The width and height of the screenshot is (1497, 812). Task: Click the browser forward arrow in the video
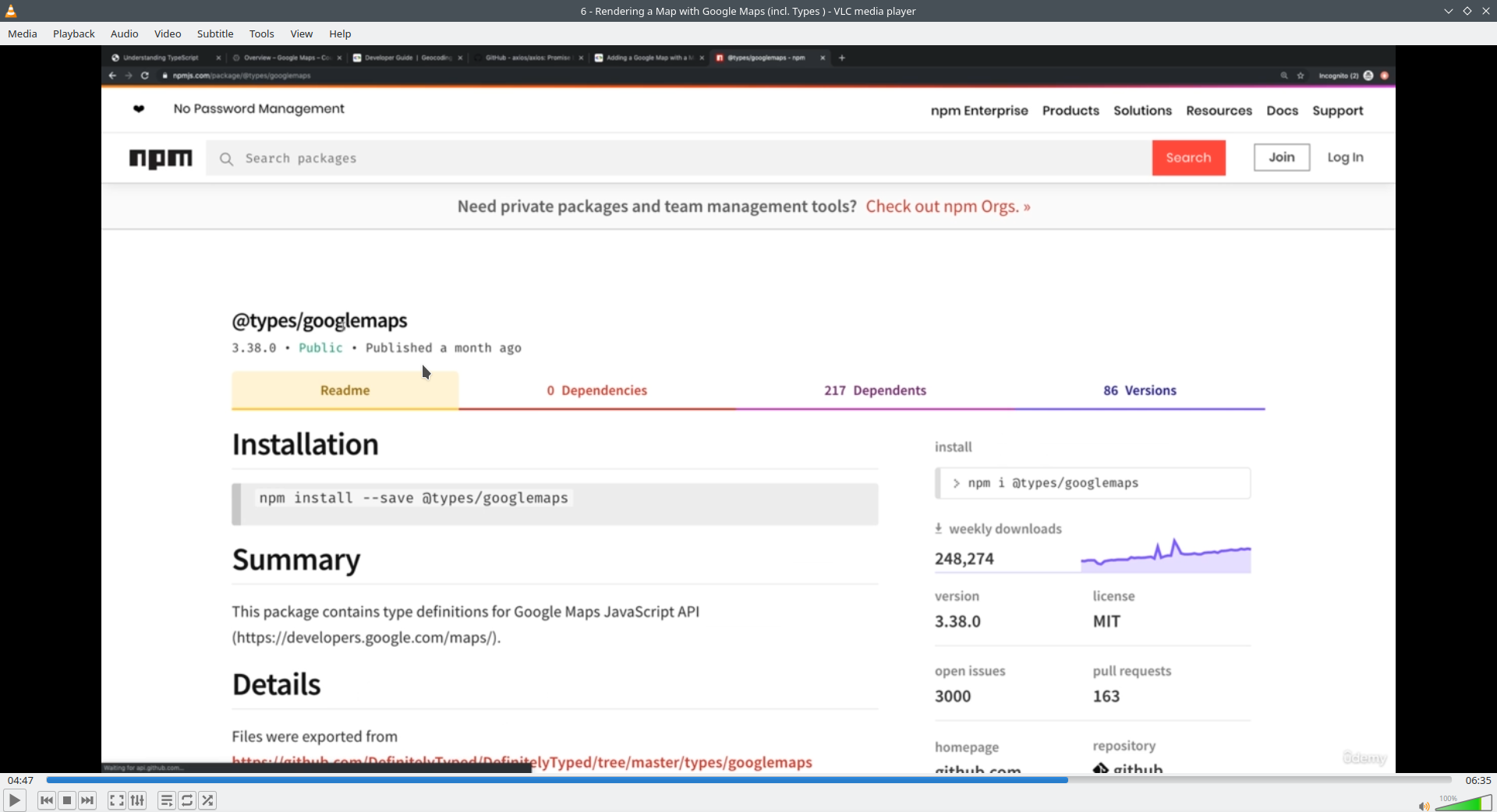pos(129,76)
